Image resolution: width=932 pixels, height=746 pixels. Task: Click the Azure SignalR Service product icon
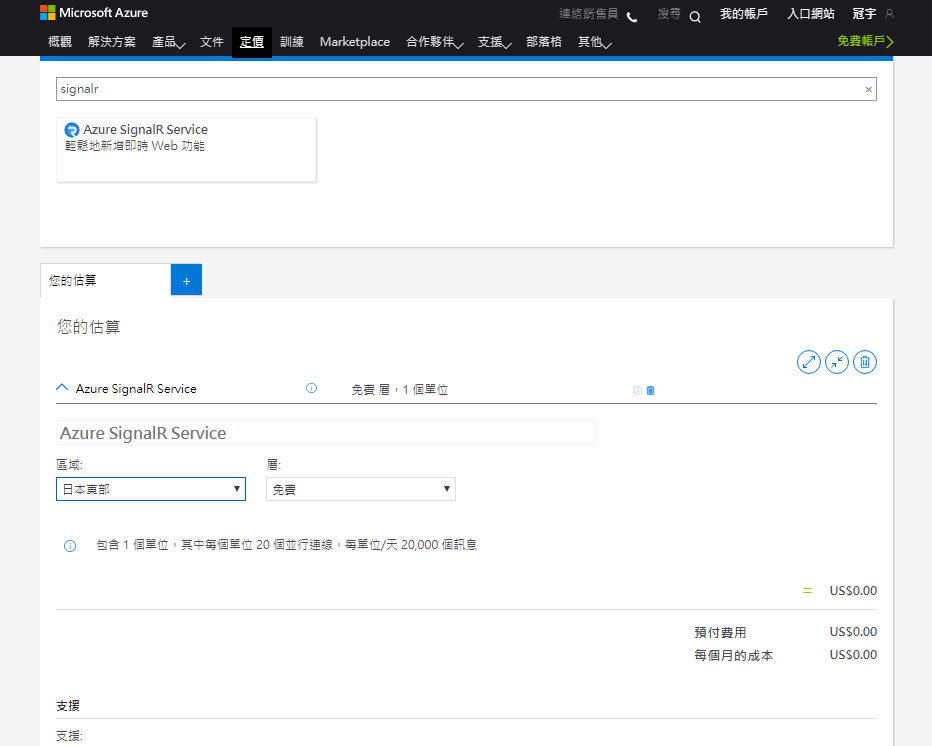pos(72,130)
